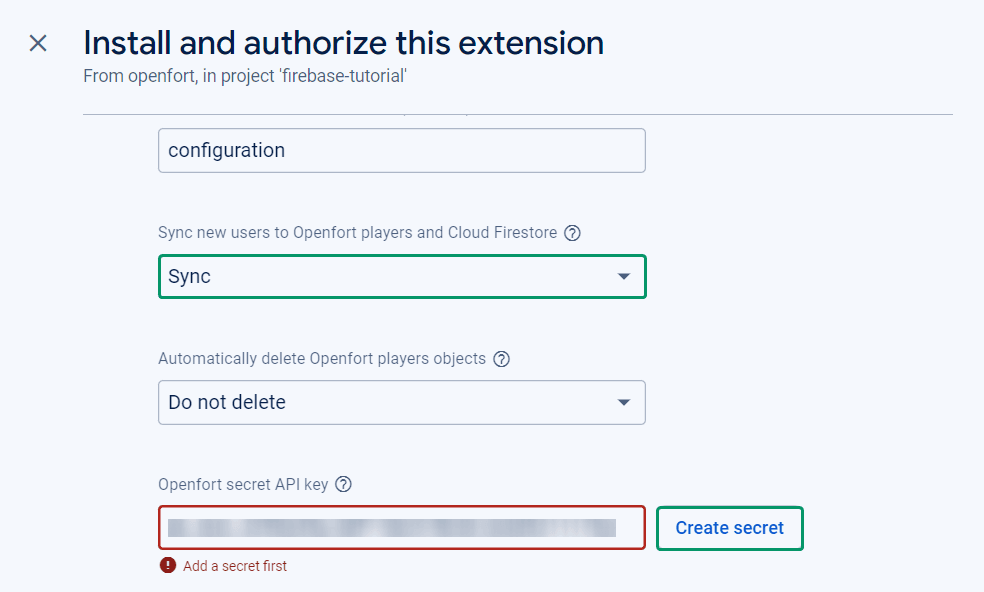Expand the user sync behavior selector
The height and width of the screenshot is (592, 984).
[x=400, y=276]
